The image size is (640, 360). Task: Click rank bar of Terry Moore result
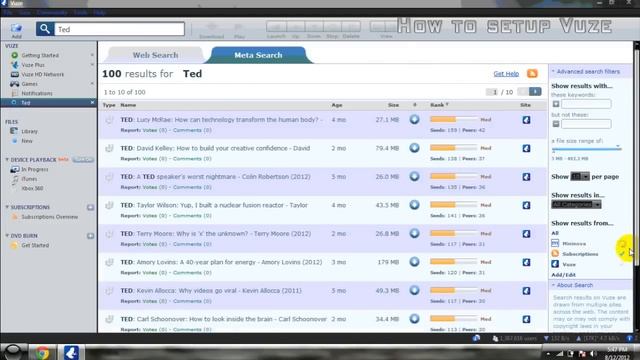pyautogui.click(x=453, y=233)
